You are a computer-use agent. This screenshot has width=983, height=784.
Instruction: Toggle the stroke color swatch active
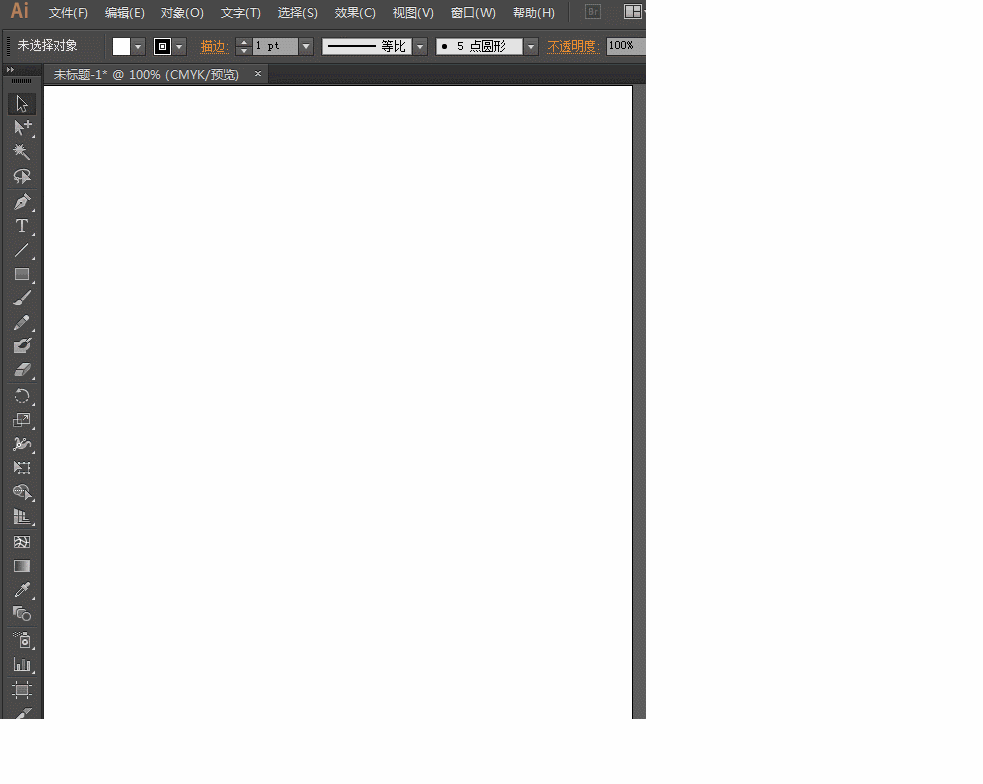(x=161, y=46)
